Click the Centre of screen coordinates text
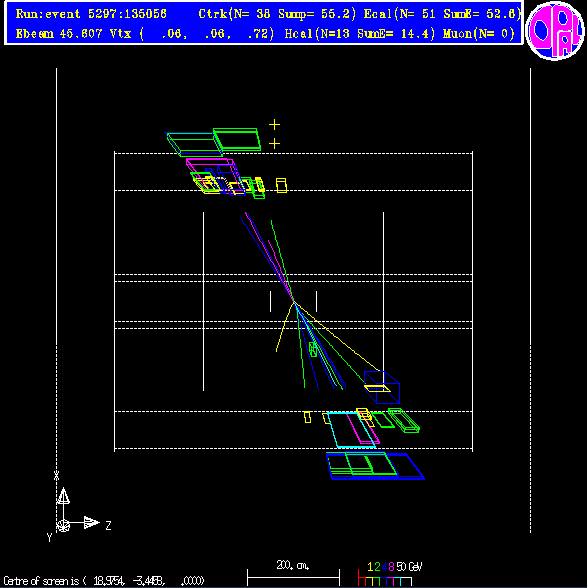 click(x=104, y=581)
